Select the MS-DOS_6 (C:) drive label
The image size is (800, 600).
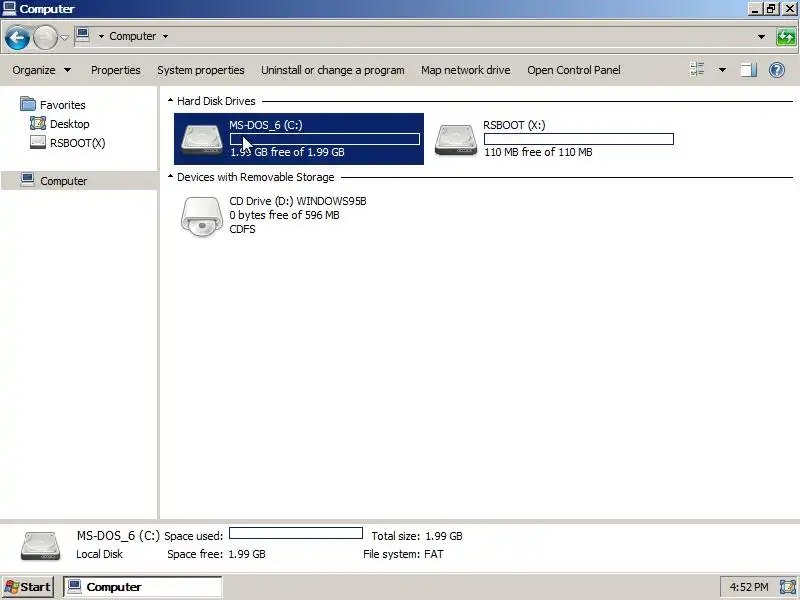[266, 125]
